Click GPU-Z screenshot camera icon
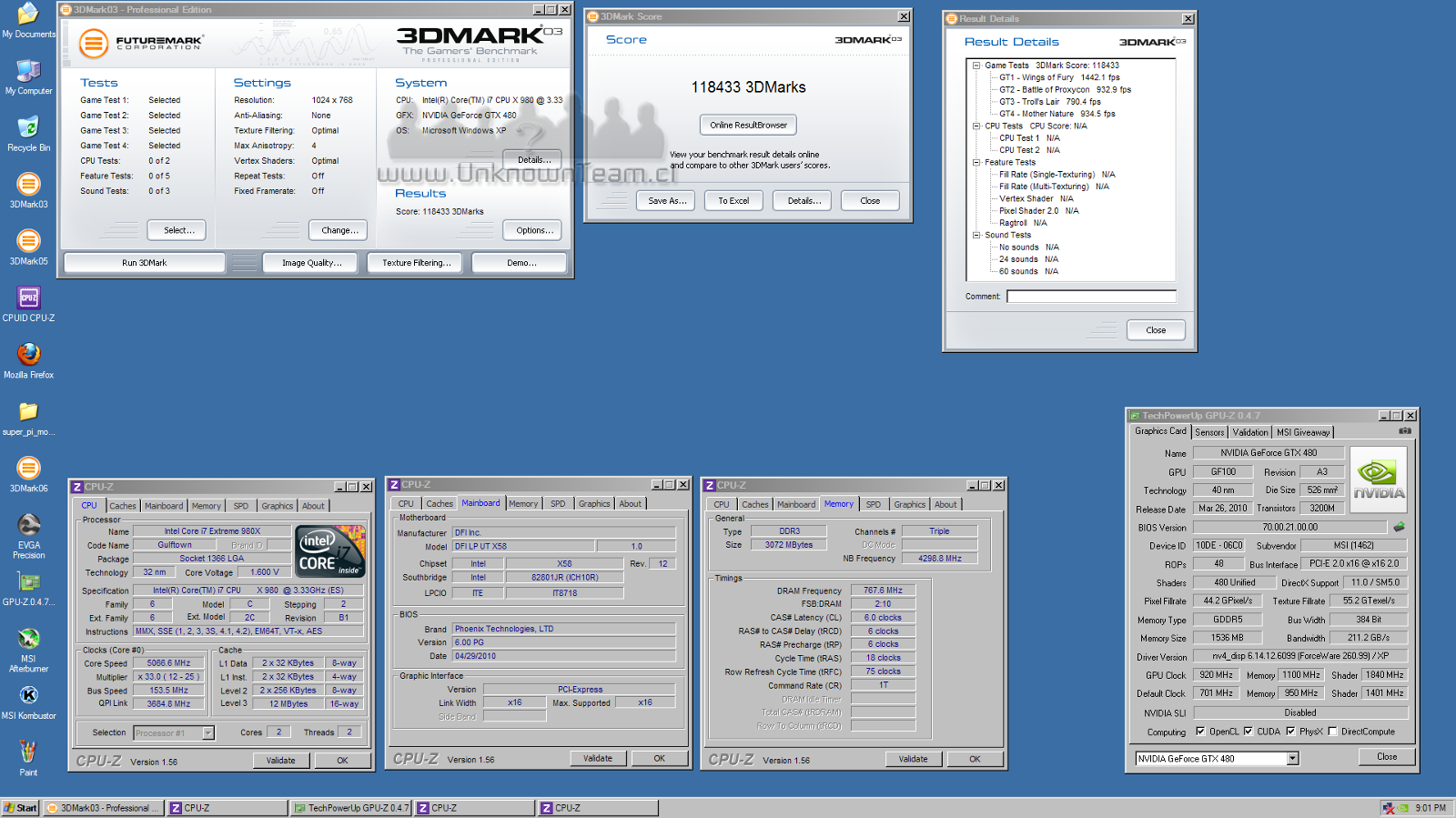The height and width of the screenshot is (818, 1456). click(x=1405, y=431)
